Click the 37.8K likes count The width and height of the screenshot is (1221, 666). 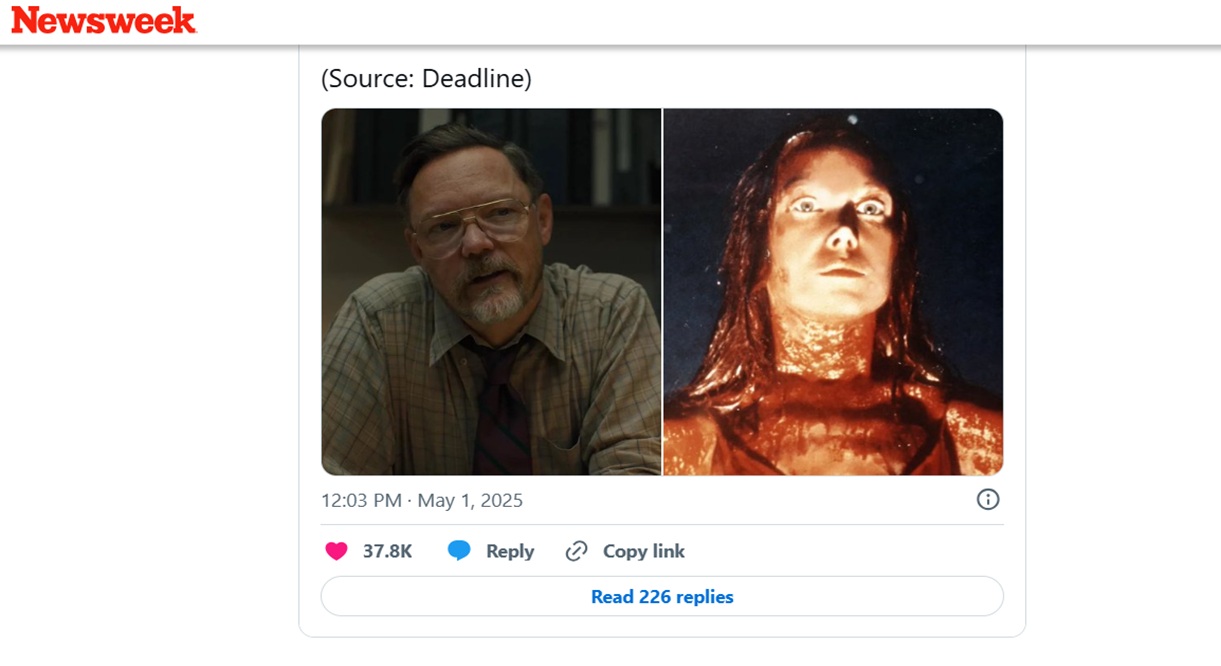[x=388, y=551]
